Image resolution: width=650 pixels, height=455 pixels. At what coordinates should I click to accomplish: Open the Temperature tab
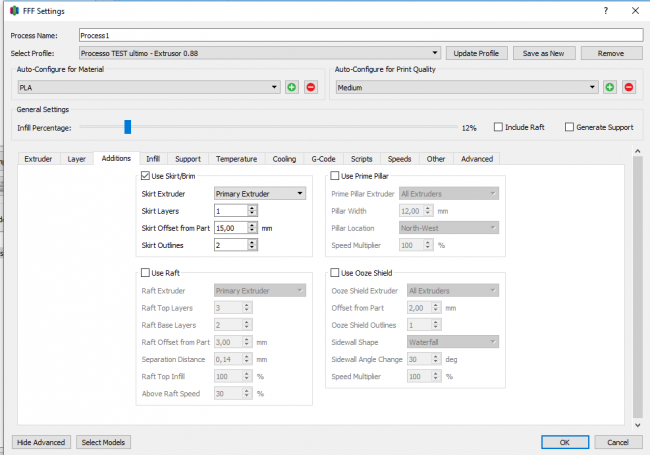[x=236, y=158]
